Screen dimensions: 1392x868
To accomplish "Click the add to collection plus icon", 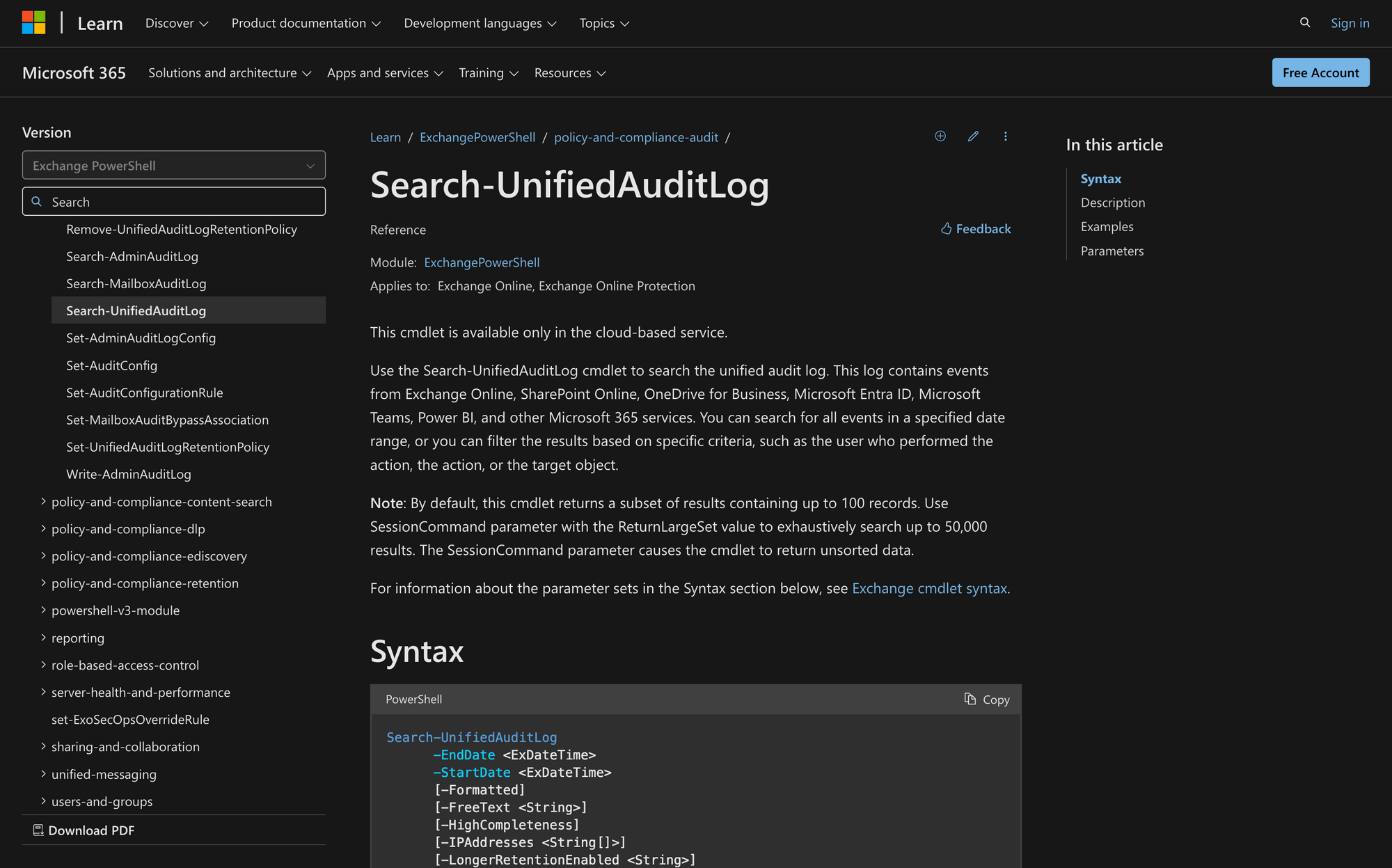I will 940,136.
